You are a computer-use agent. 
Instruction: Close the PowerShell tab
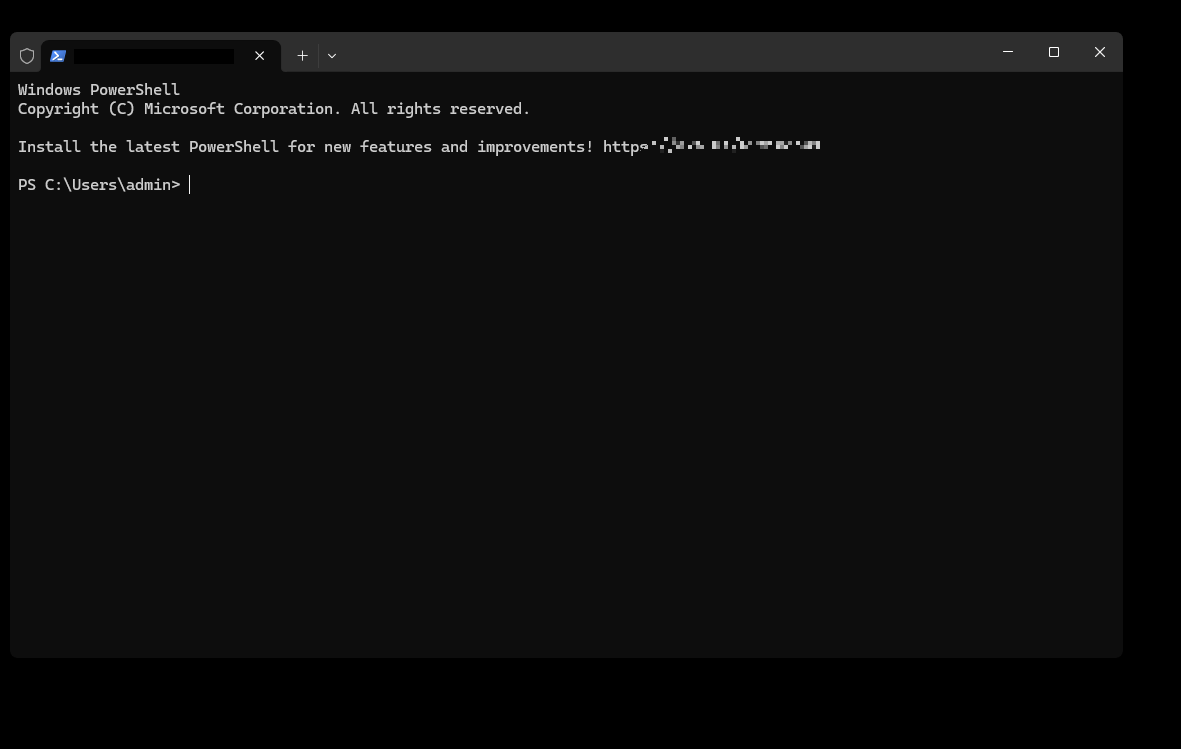coord(259,56)
